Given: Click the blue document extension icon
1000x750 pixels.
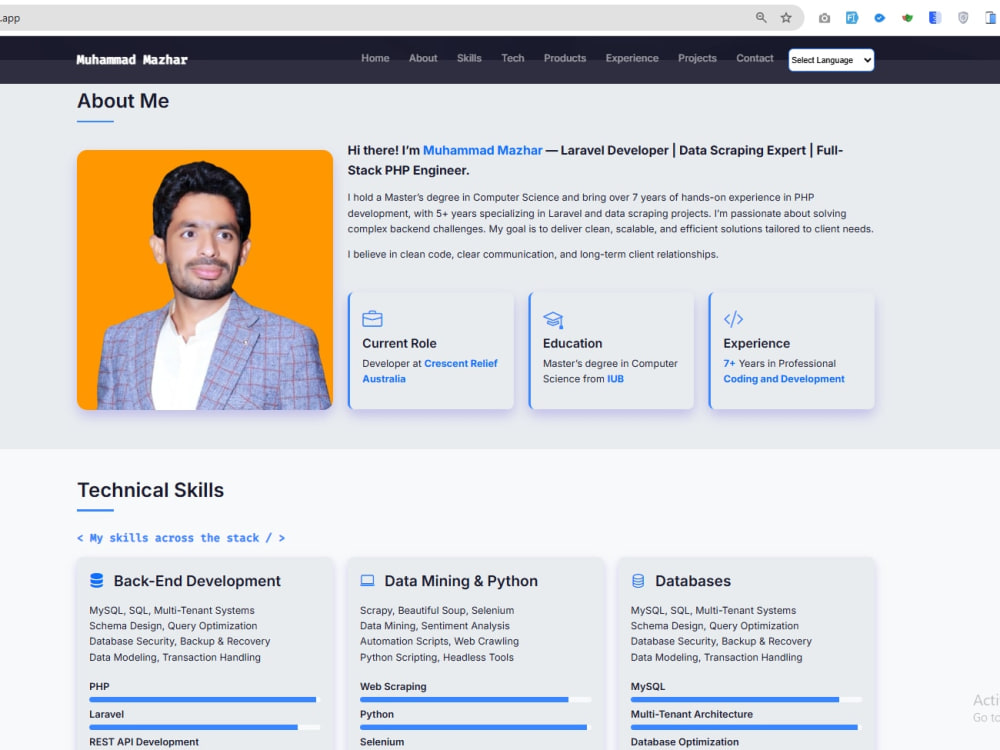Looking at the screenshot, I should tap(935, 18).
